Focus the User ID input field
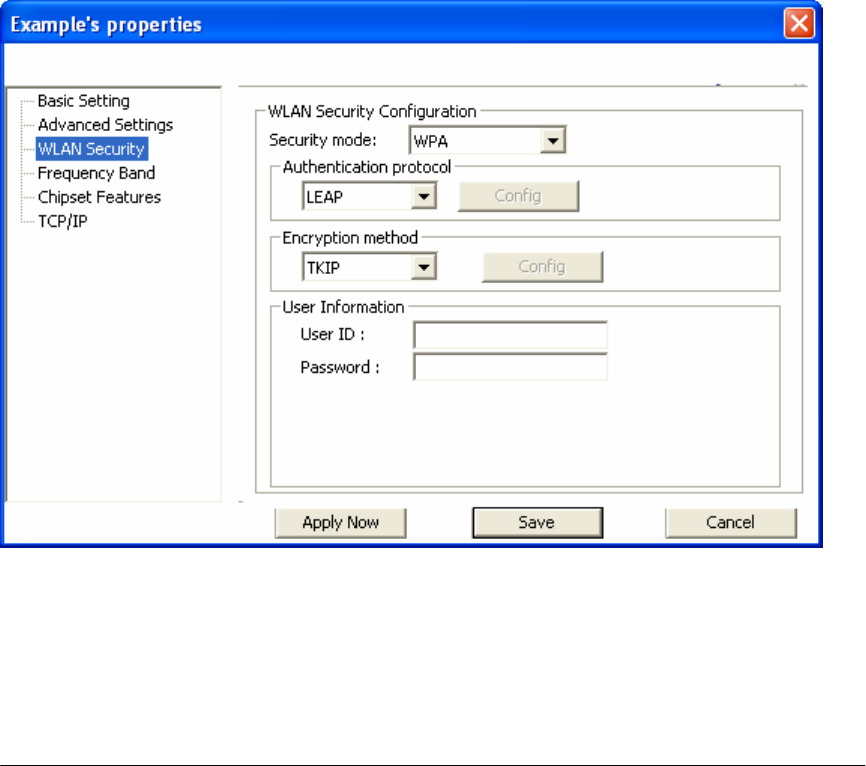 (x=510, y=335)
